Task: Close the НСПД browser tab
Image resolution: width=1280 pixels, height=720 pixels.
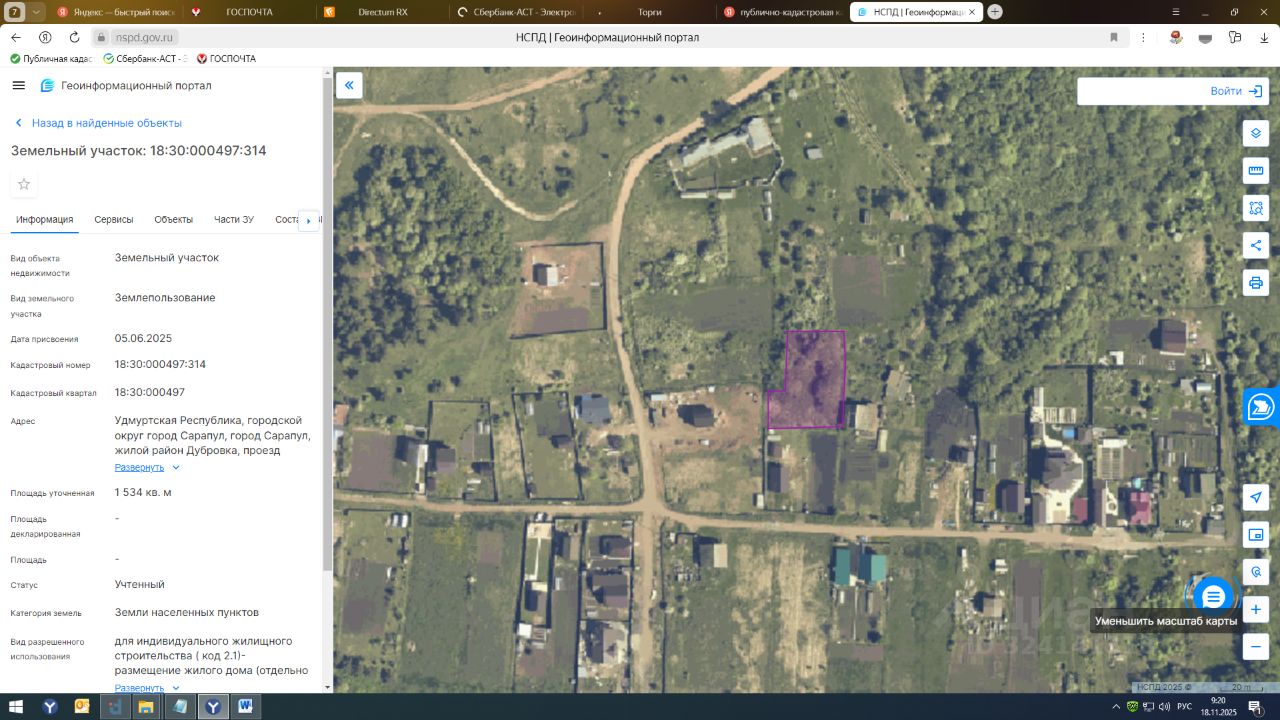Action: (971, 12)
